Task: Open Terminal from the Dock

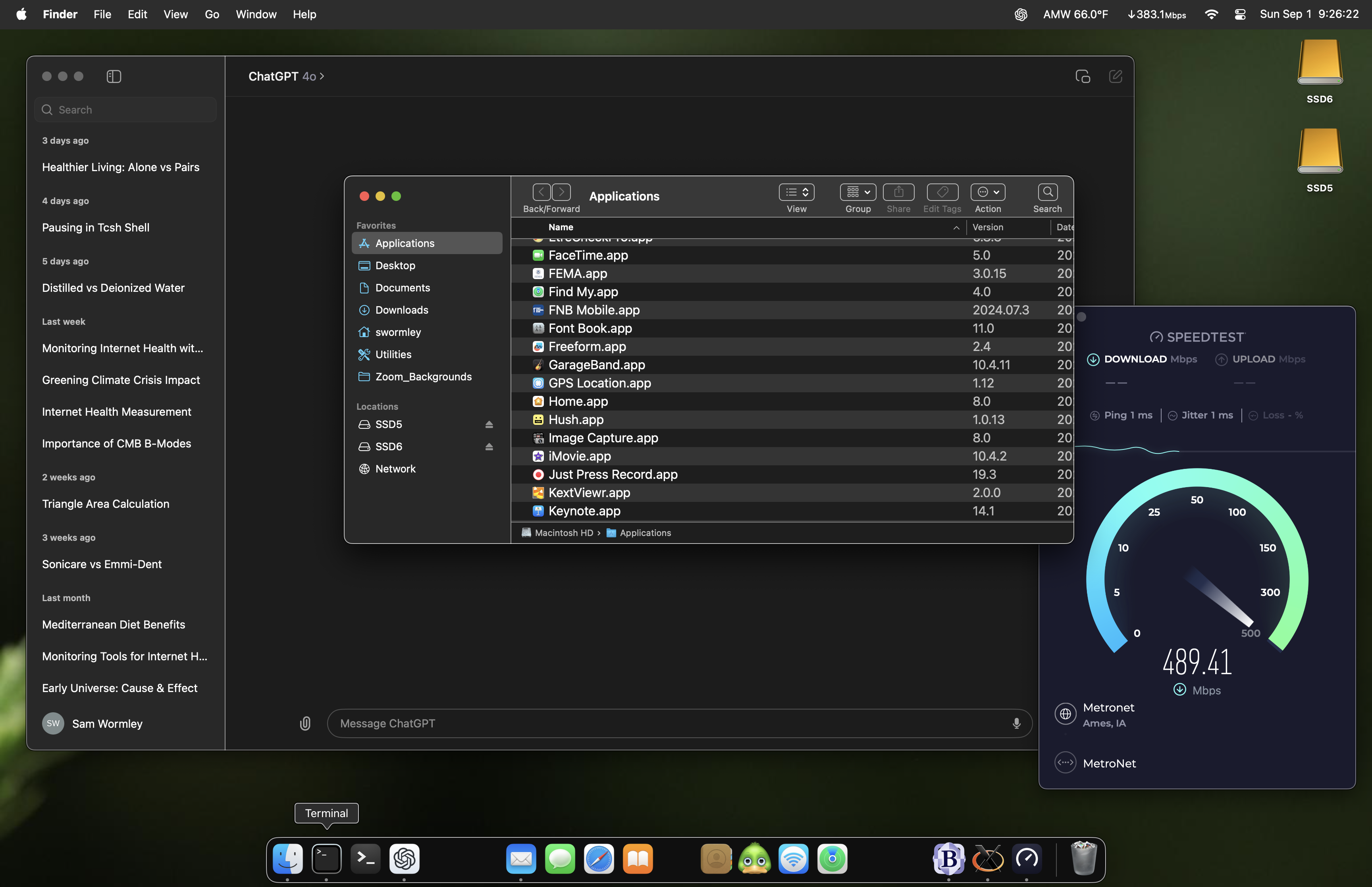Action: coord(326,859)
